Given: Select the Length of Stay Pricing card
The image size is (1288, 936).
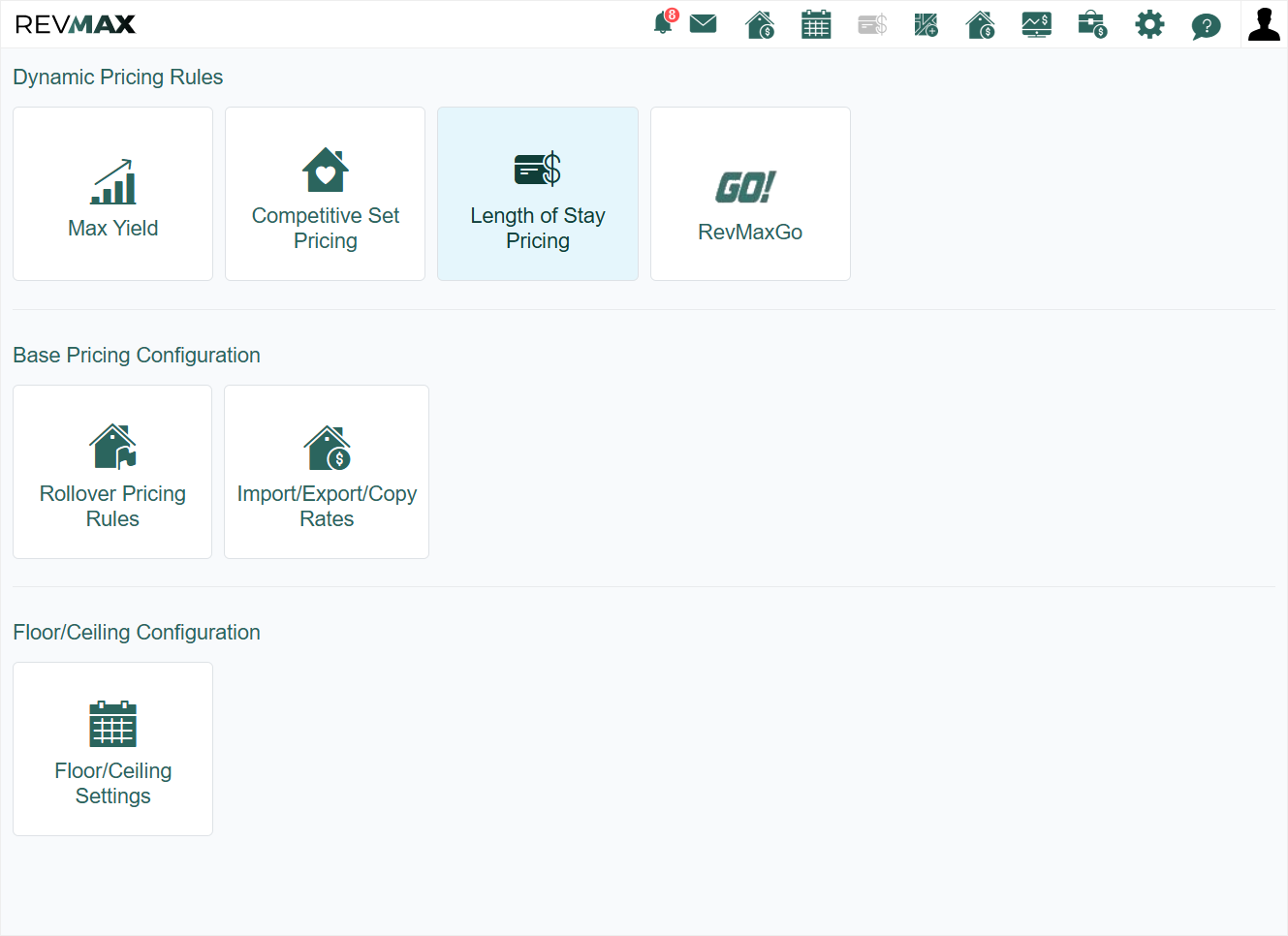Looking at the screenshot, I should coord(538,194).
